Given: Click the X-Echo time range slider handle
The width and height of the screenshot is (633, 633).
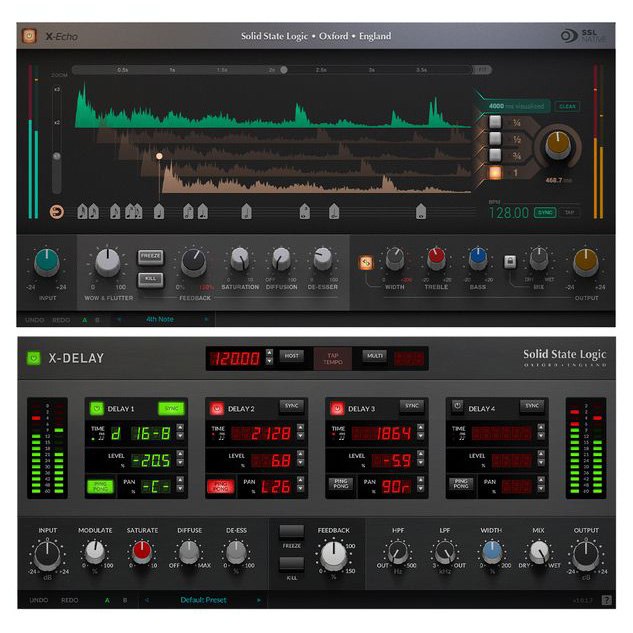Looking at the screenshot, I should [x=284, y=70].
